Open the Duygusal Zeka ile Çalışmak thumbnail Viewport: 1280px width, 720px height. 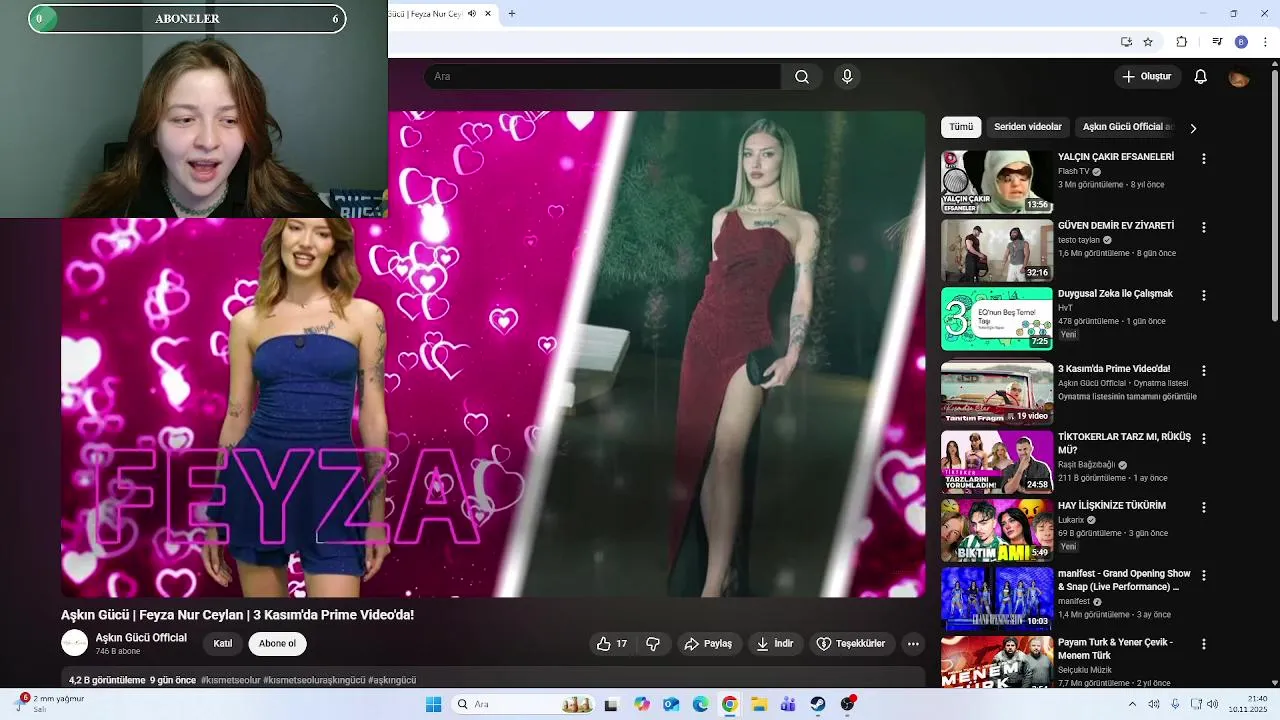[x=997, y=319]
